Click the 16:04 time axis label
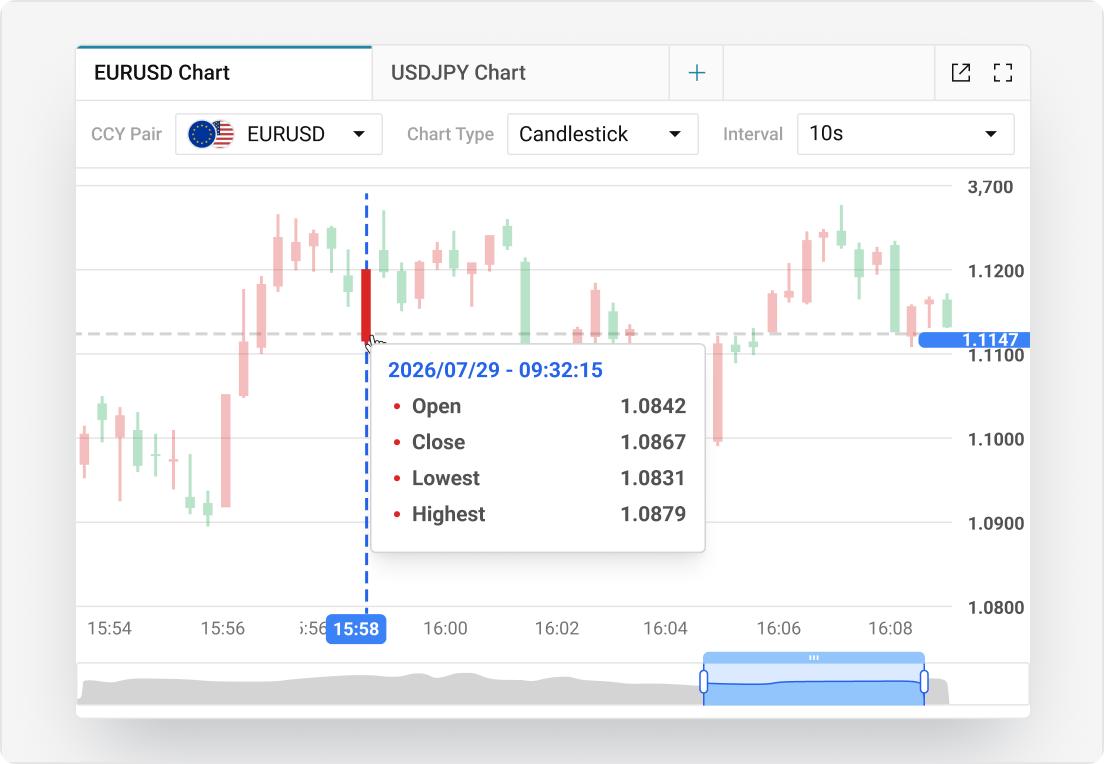Viewport: 1104px width, 764px height. point(665,628)
